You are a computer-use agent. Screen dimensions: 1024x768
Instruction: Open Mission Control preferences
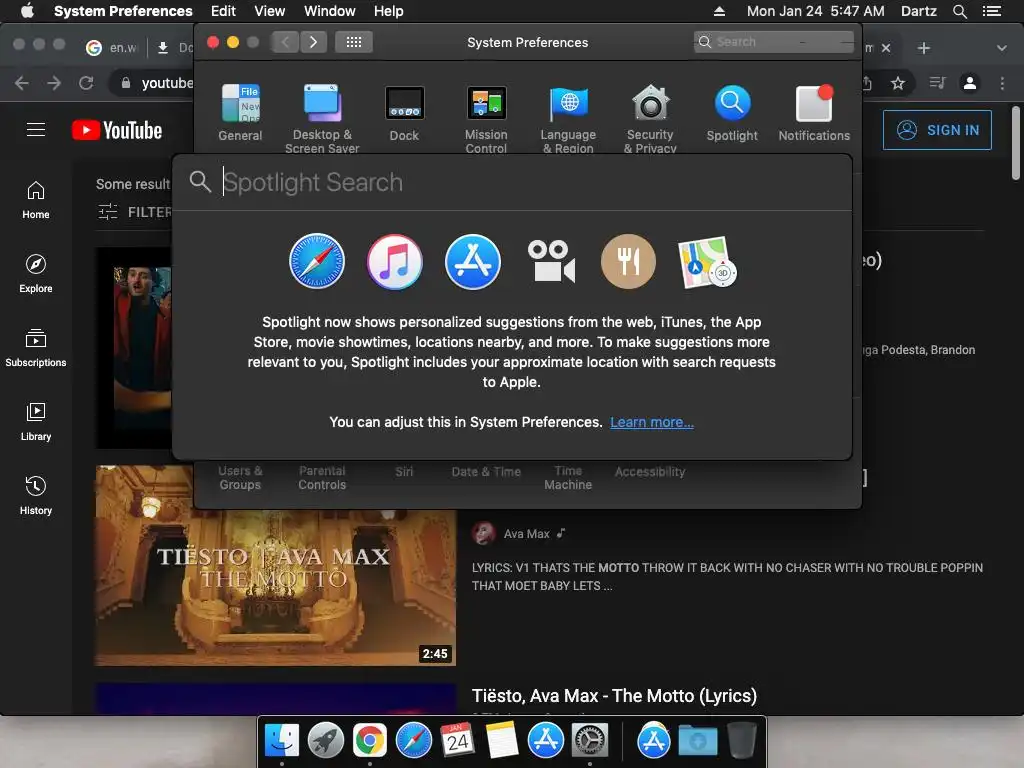click(x=486, y=118)
